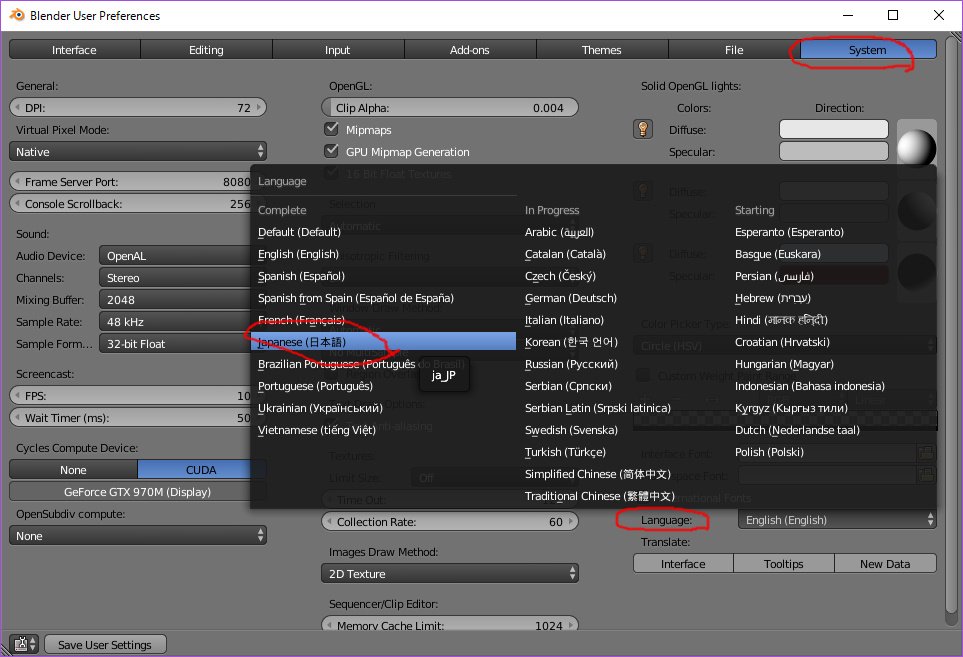
Task: Choose Japanese (日本語) from language list
Action: tap(384, 342)
